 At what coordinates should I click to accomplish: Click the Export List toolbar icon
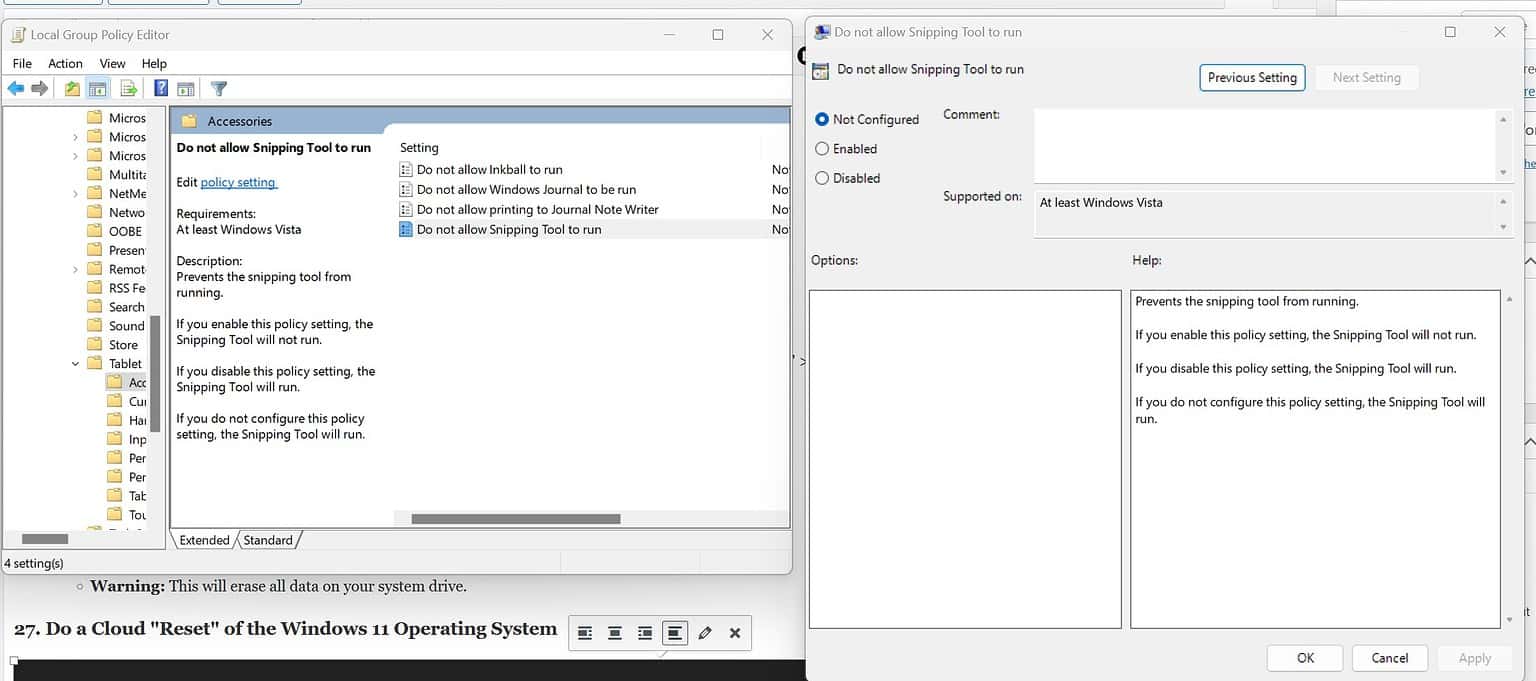[129, 88]
